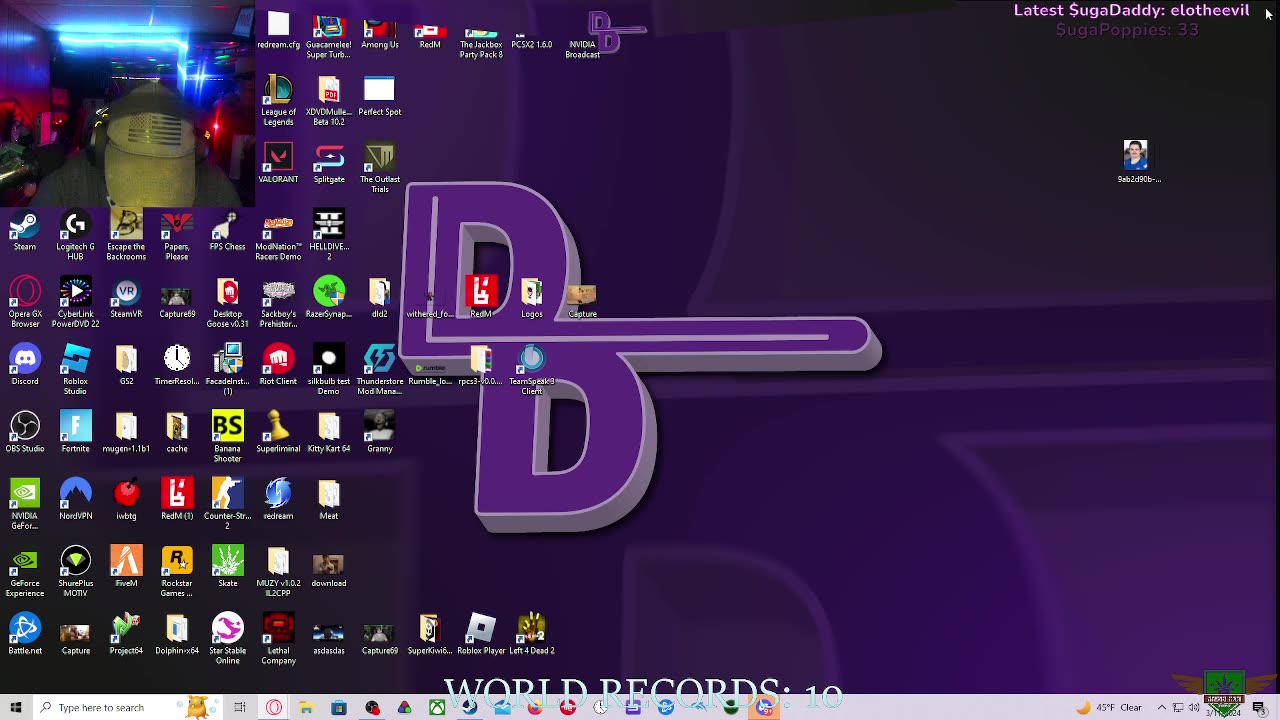Open Granny desktop icon
Screen dimensions: 1280x720
(380, 433)
